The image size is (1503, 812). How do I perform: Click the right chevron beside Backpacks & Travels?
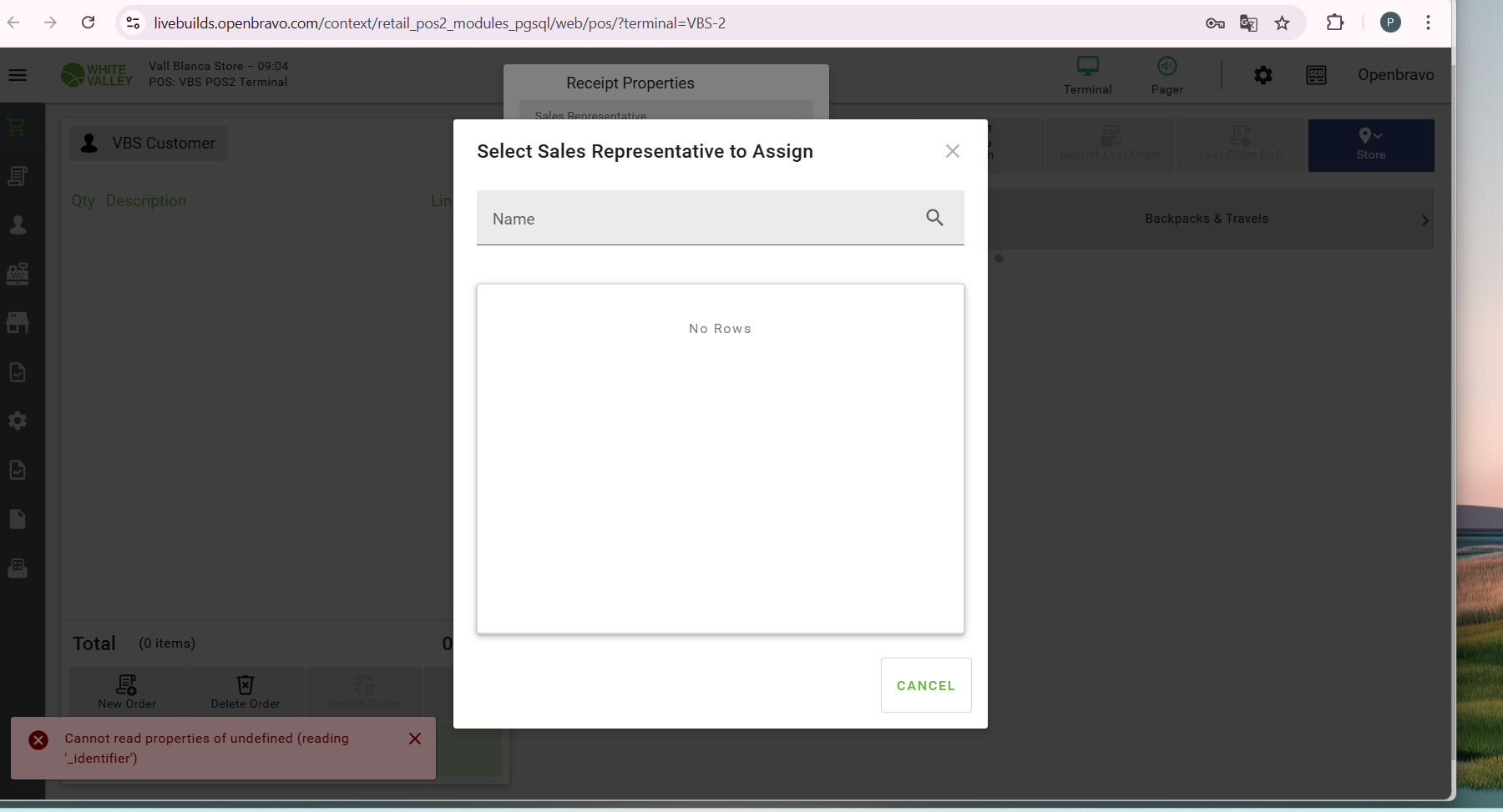(1425, 220)
